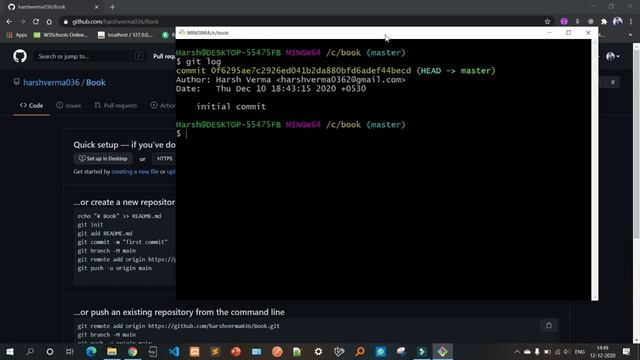This screenshot has width=640, height=360.
Task: Click the taskbar clock and date
Action: click(x=603, y=351)
